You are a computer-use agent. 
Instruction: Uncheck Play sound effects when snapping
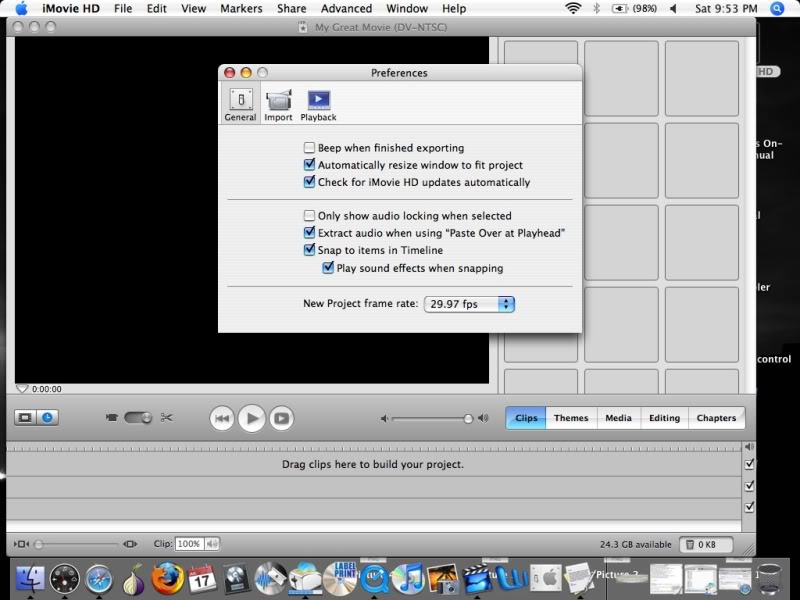point(328,268)
